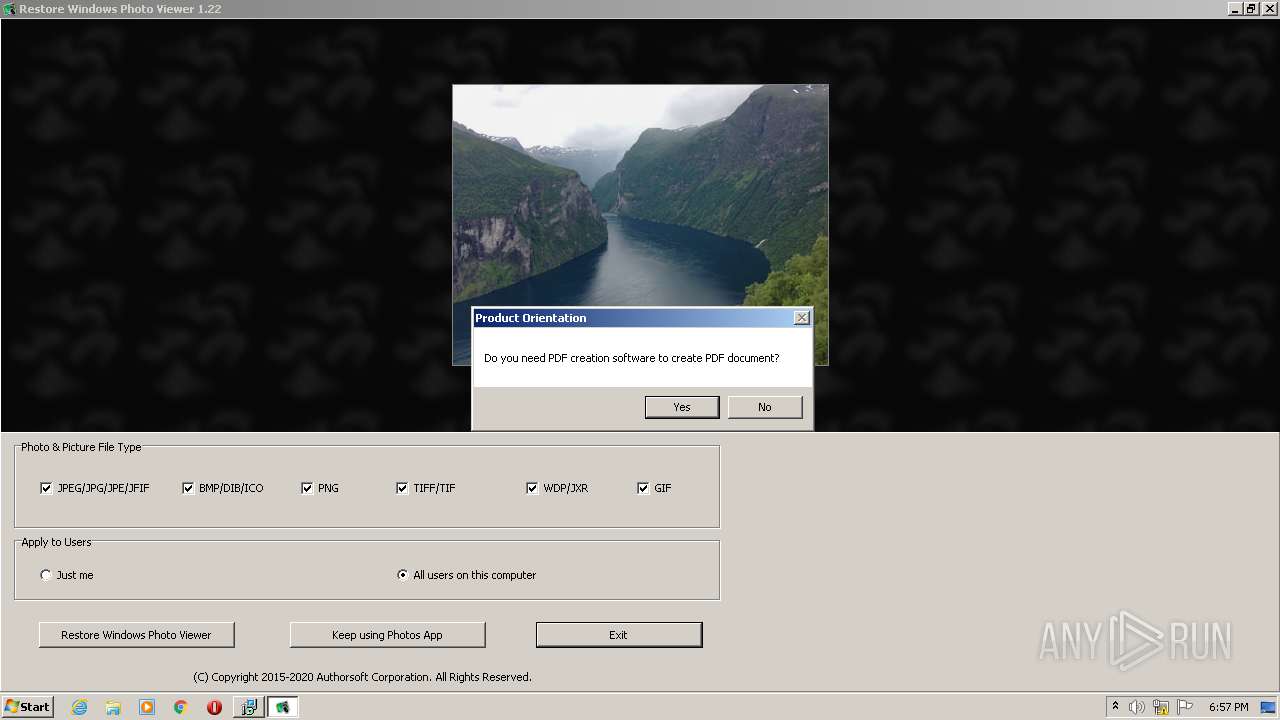
Task: Click the 6:57 PM clock
Action: point(1228,707)
